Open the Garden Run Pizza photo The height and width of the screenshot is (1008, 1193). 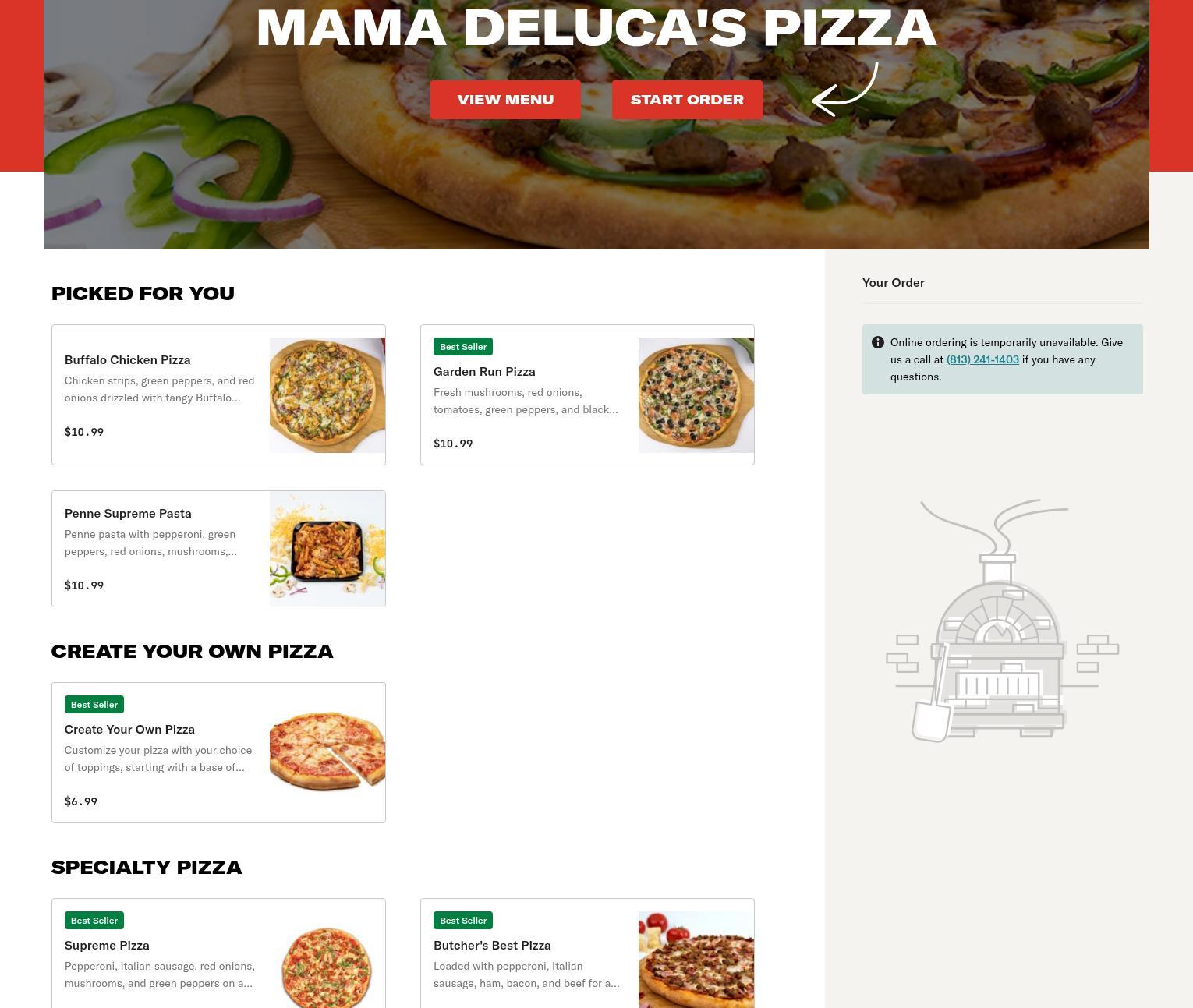(x=696, y=395)
